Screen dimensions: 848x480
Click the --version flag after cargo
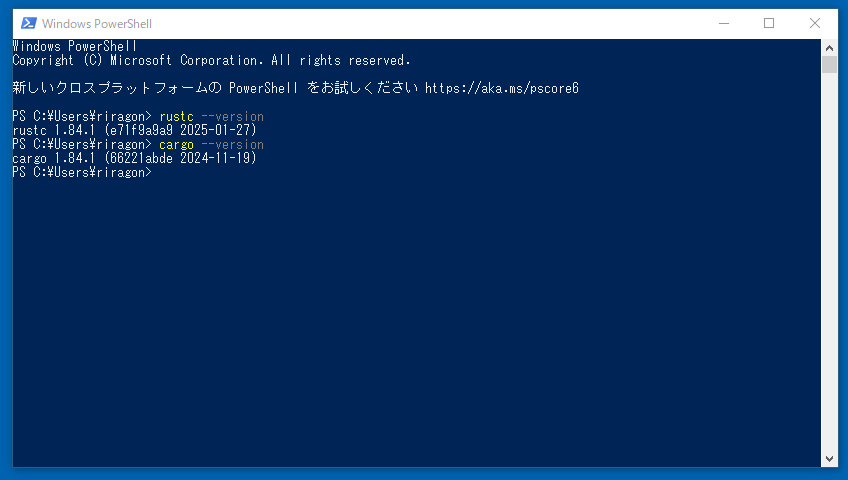[233, 144]
